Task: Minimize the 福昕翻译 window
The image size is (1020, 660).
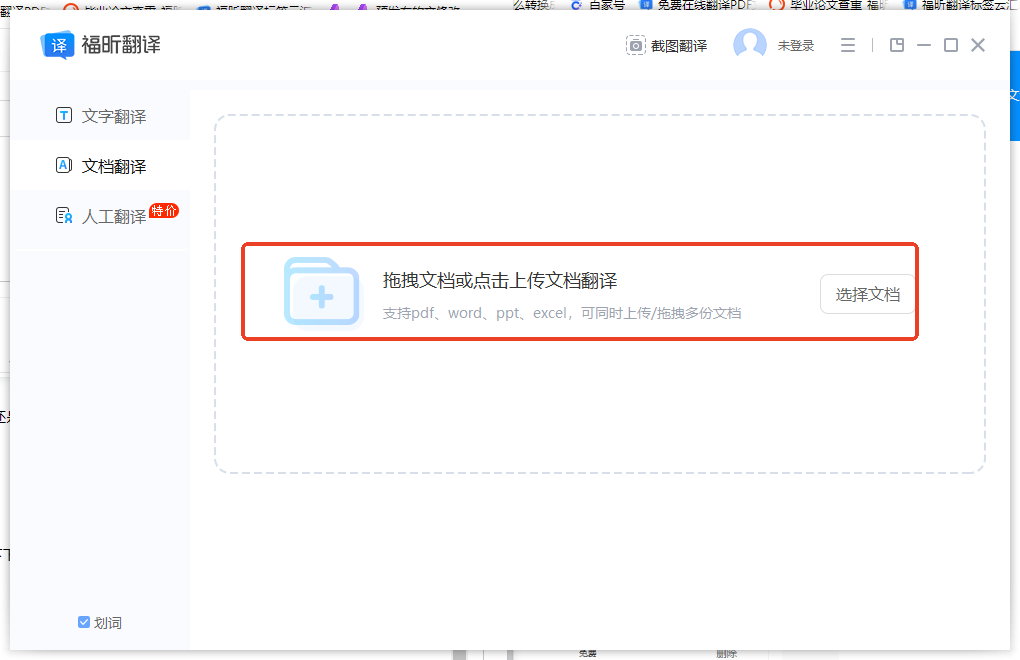Action: tap(924, 45)
